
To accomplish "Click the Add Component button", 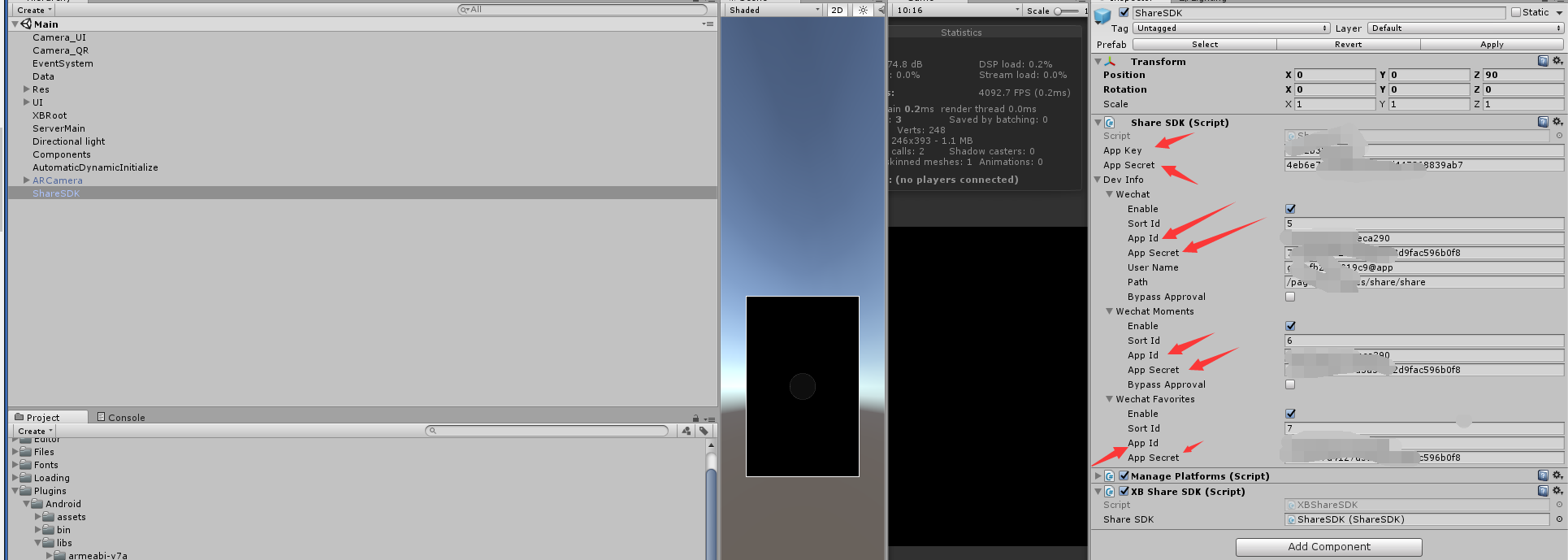I will pyautogui.click(x=1328, y=547).
